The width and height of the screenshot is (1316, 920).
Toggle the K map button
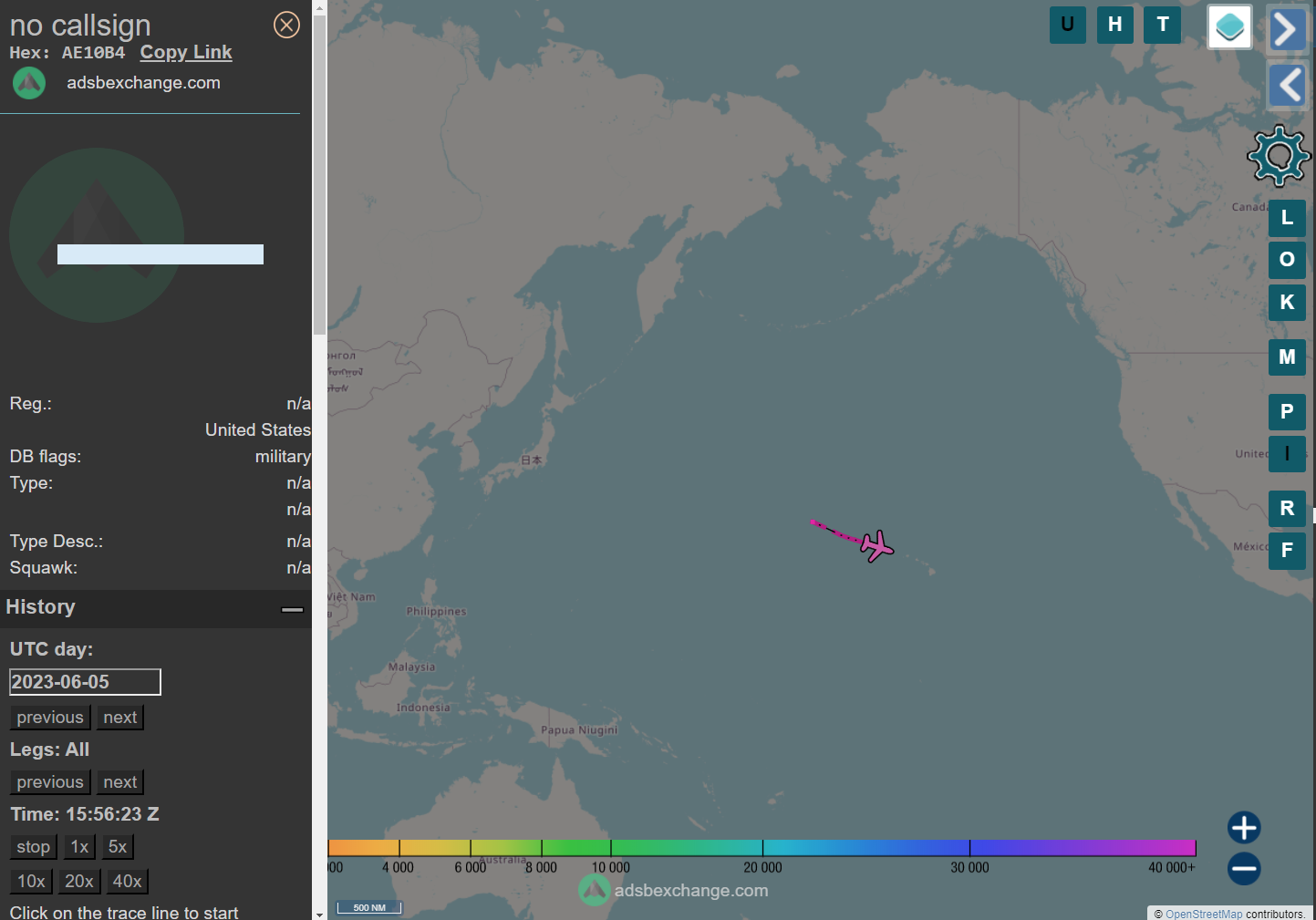(1287, 303)
